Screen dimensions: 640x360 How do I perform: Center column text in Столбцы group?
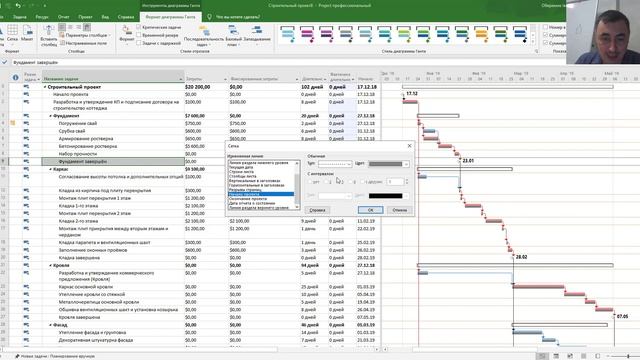pyautogui.click(x=70, y=27)
